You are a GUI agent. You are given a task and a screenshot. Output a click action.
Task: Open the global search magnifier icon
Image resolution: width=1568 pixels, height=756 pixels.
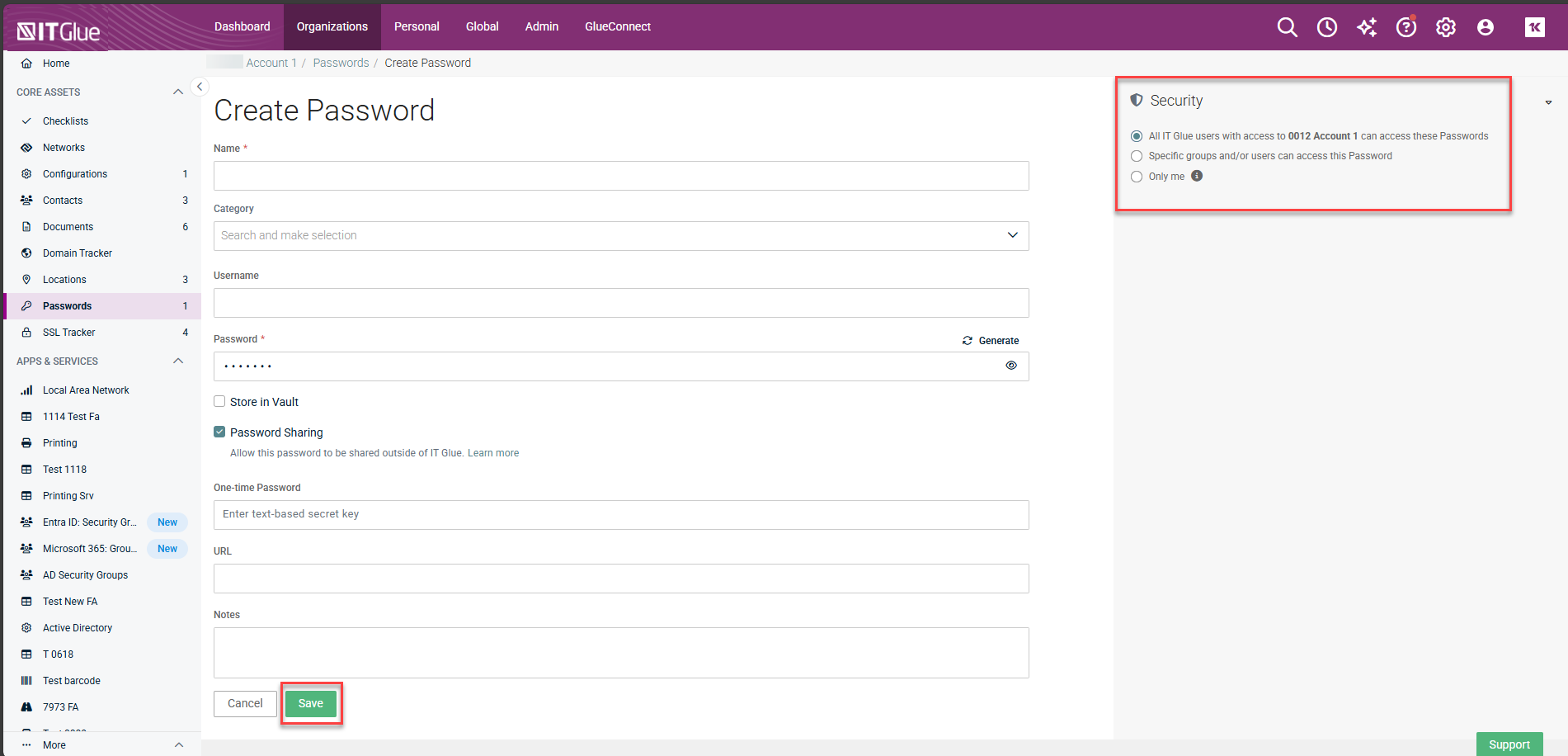coord(1287,27)
